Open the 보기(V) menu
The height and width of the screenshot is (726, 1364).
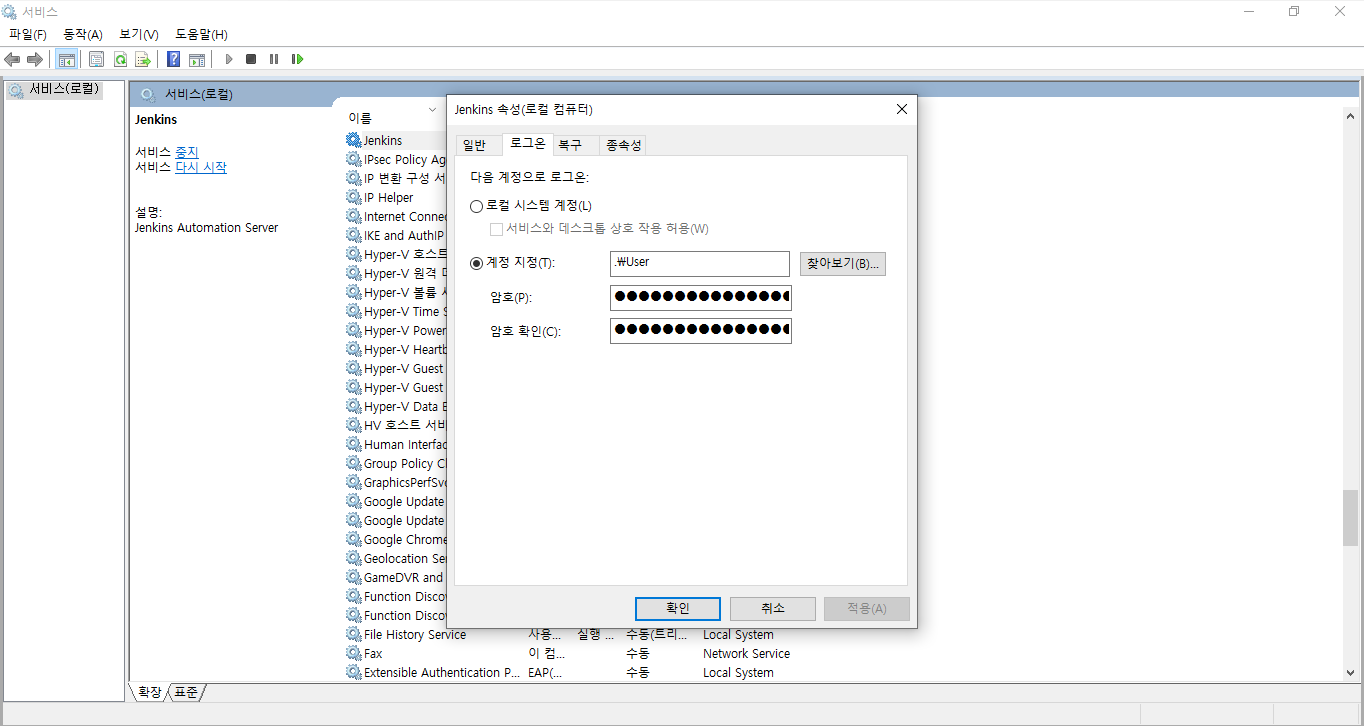[x=139, y=34]
